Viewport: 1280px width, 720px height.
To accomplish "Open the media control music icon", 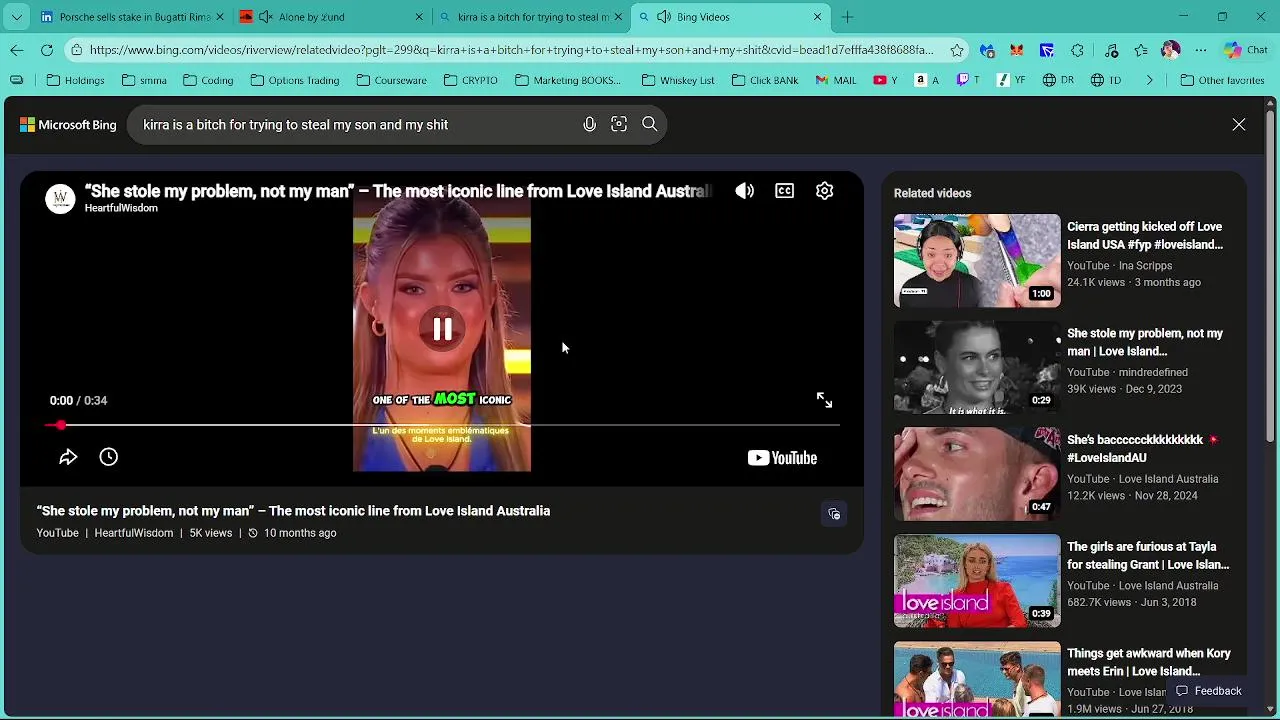I will tap(1111, 50).
